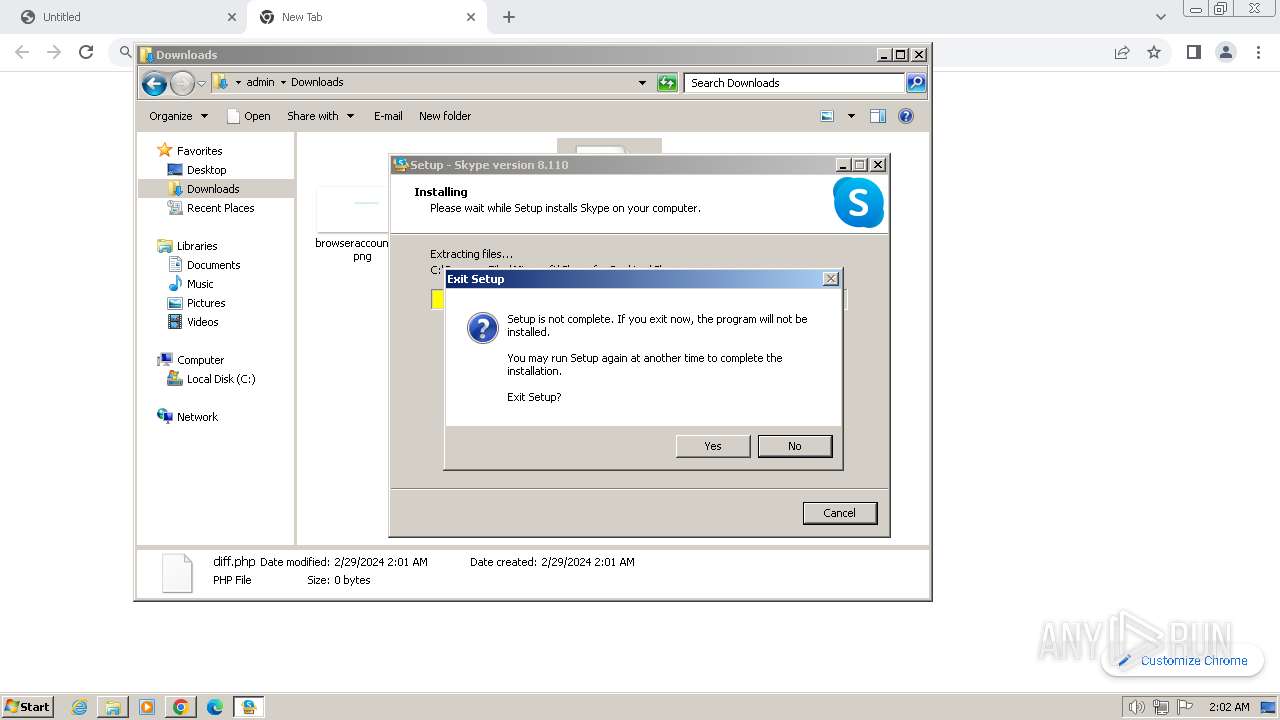This screenshot has height=720, width=1280.
Task: Choose No to continue Skype setup
Action: pyautogui.click(x=795, y=446)
